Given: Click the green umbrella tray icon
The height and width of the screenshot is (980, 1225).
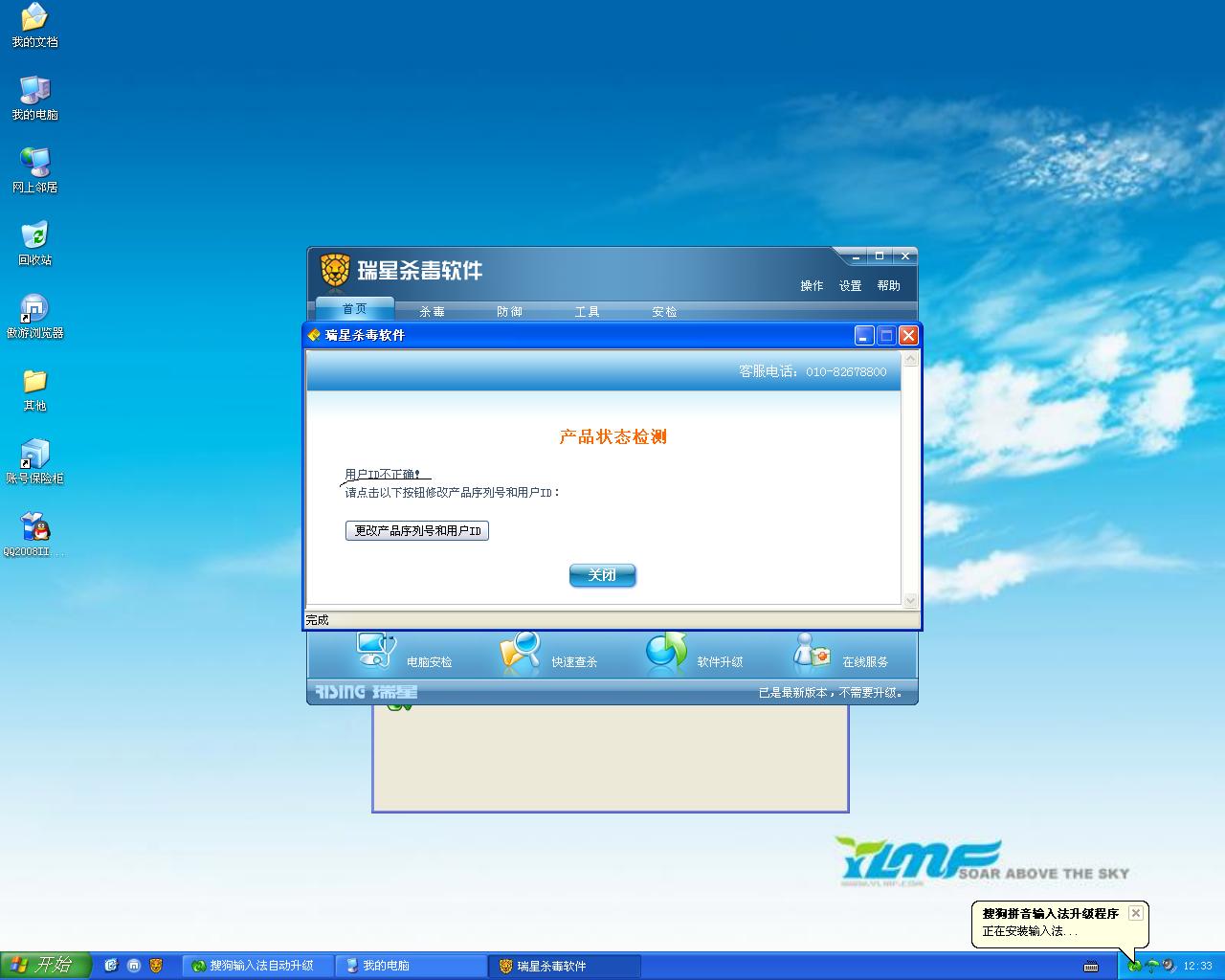Looking at the screenshot, I should [1151, 966].
